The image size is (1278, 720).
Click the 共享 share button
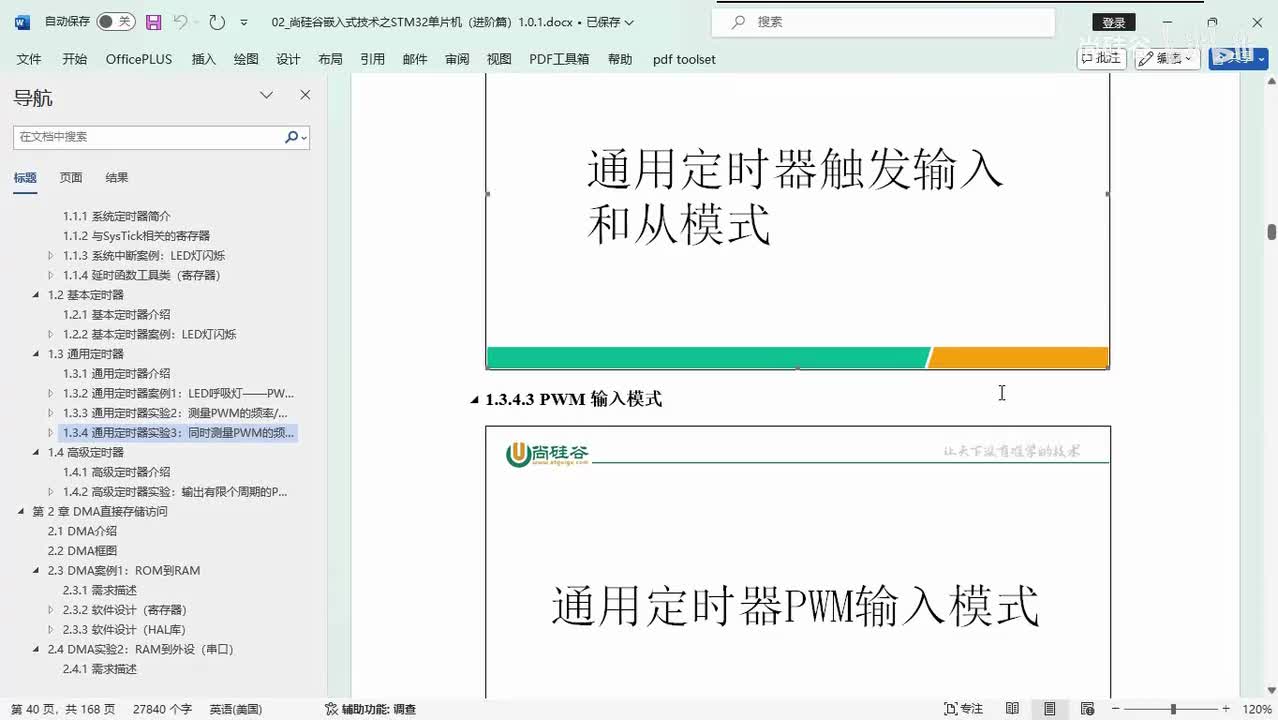tap(1238, 58)
